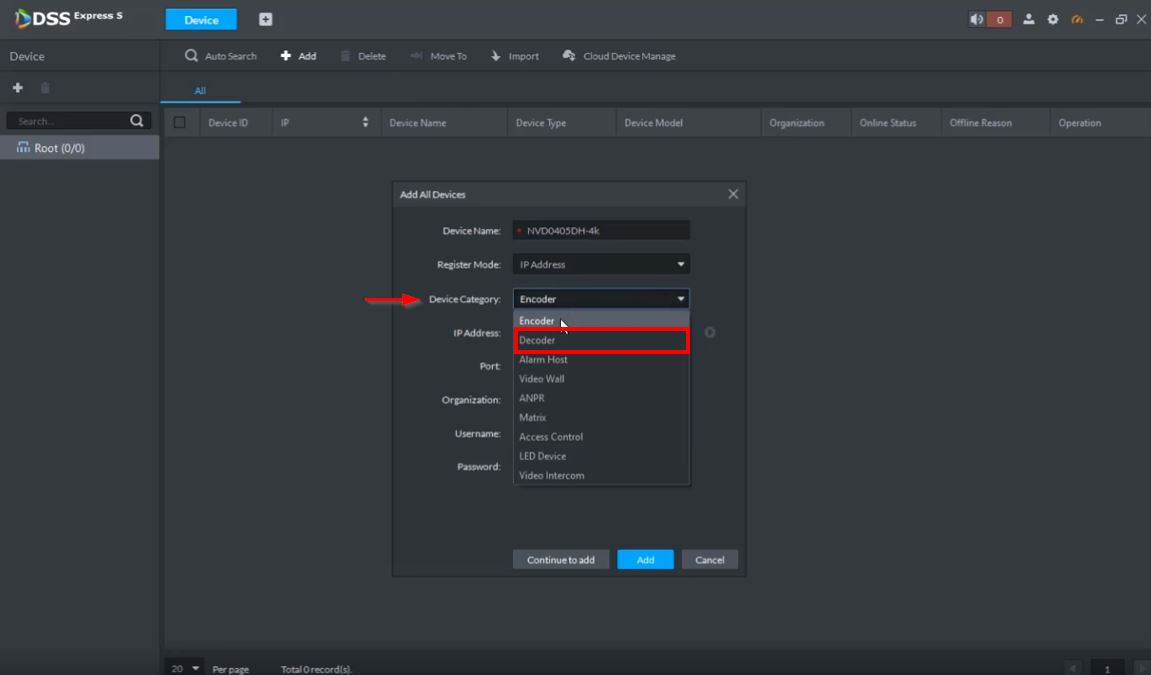Click the alarm speaker icon in title bar
Image resolution: width=1151 pixels, height=675 pixels.
point(977,20)
